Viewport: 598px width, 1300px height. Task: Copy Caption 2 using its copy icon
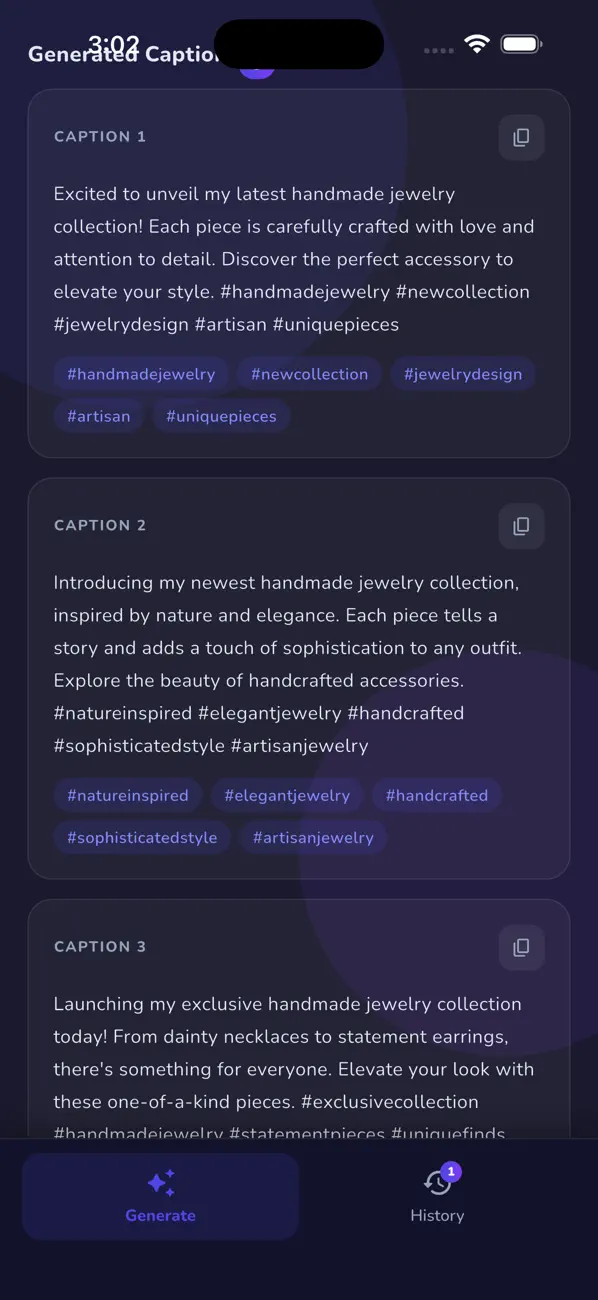[x=521, y=526]
